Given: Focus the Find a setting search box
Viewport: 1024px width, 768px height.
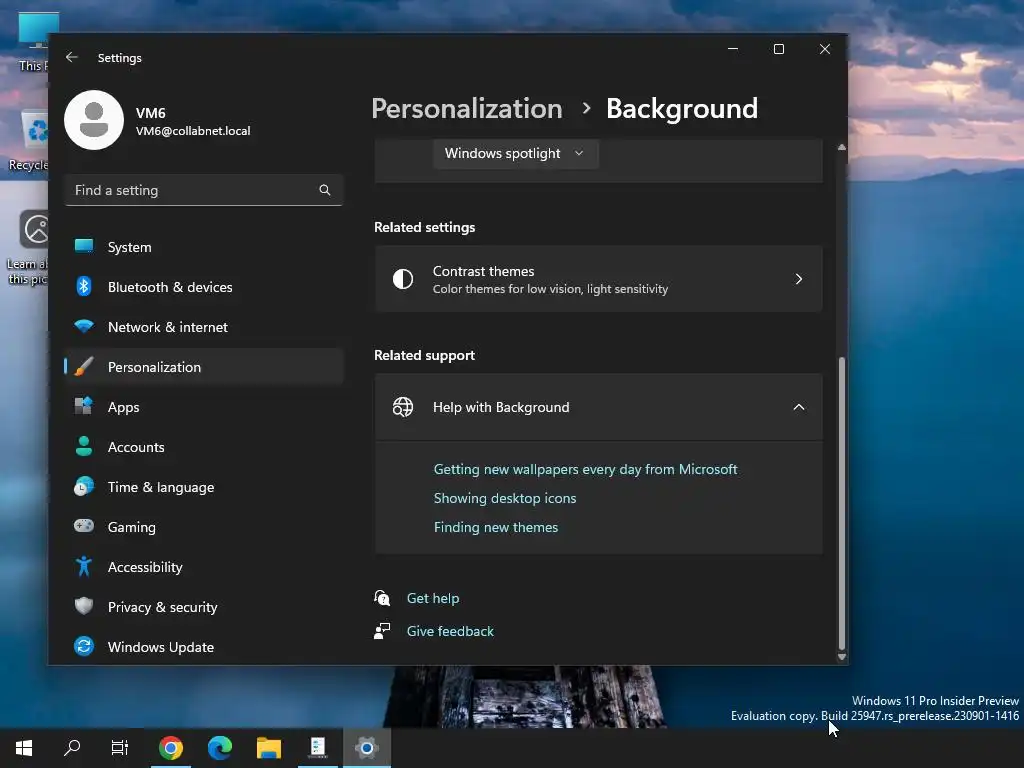Looking at the screenshot, I should pos(204,190).
